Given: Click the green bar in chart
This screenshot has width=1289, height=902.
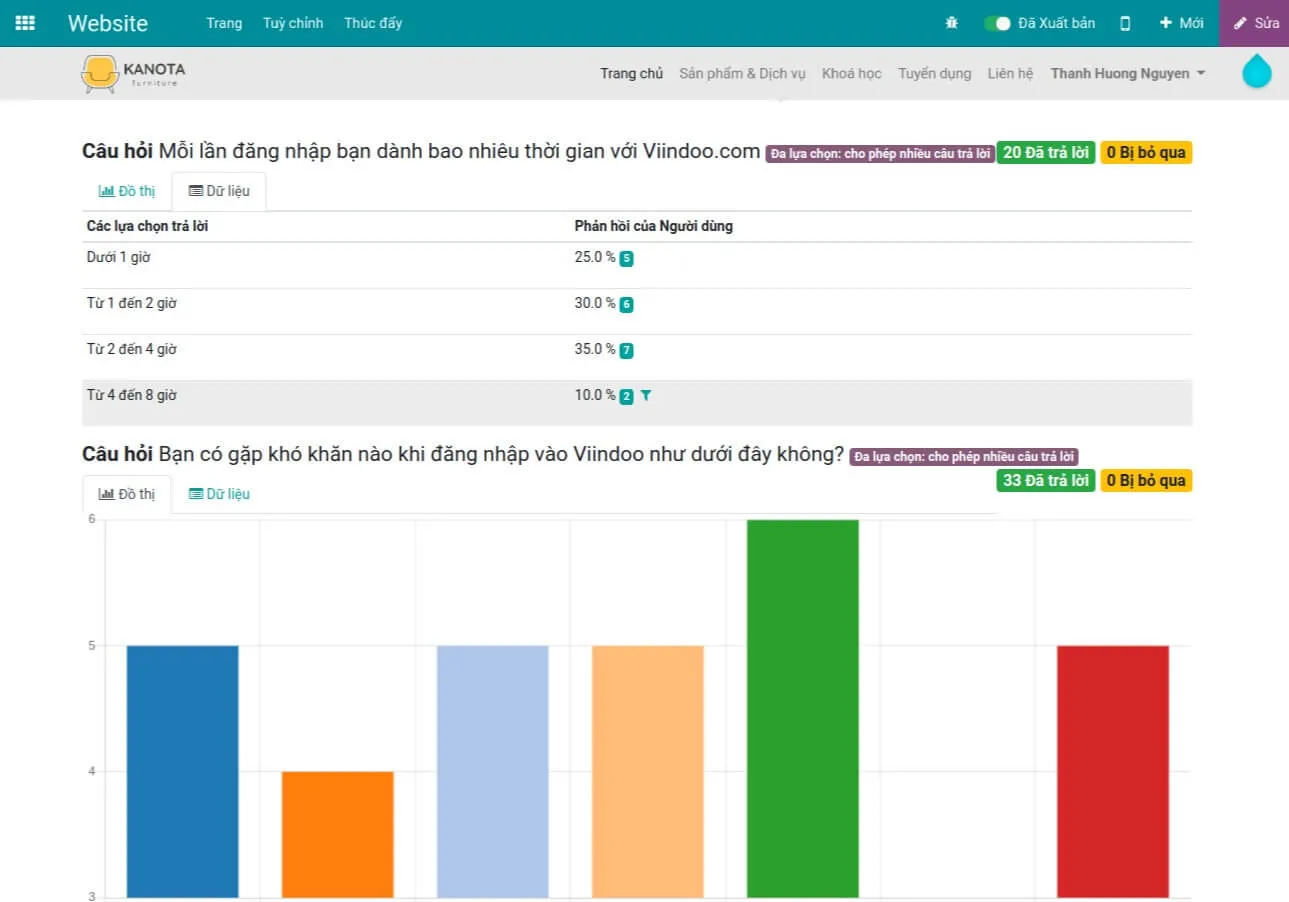Looking at the screenshot, I should (x=802, y=708).
